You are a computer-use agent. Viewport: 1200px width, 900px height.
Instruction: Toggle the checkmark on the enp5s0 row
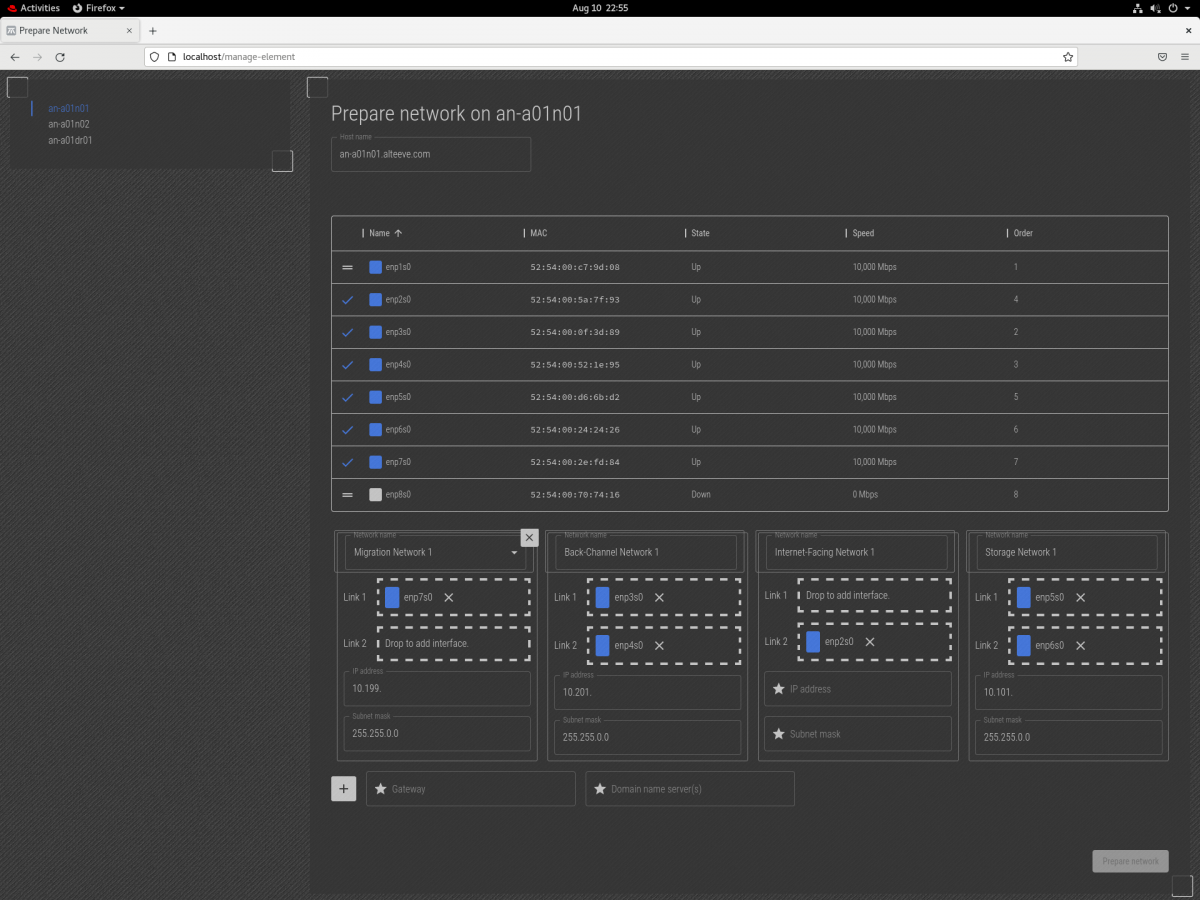[x=347, y=397]
